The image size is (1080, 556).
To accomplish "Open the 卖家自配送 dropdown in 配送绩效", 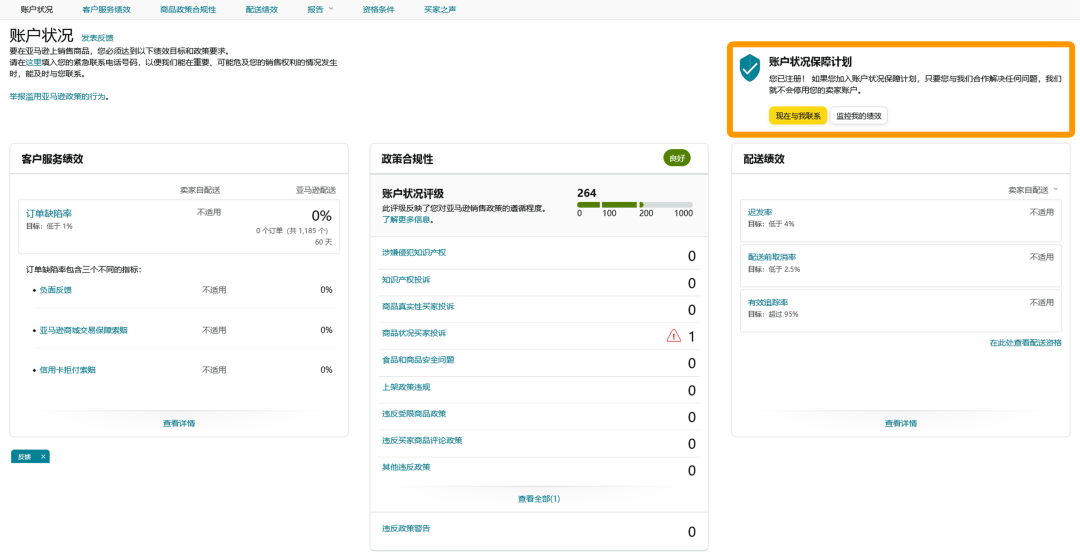I will [1033, 189].
